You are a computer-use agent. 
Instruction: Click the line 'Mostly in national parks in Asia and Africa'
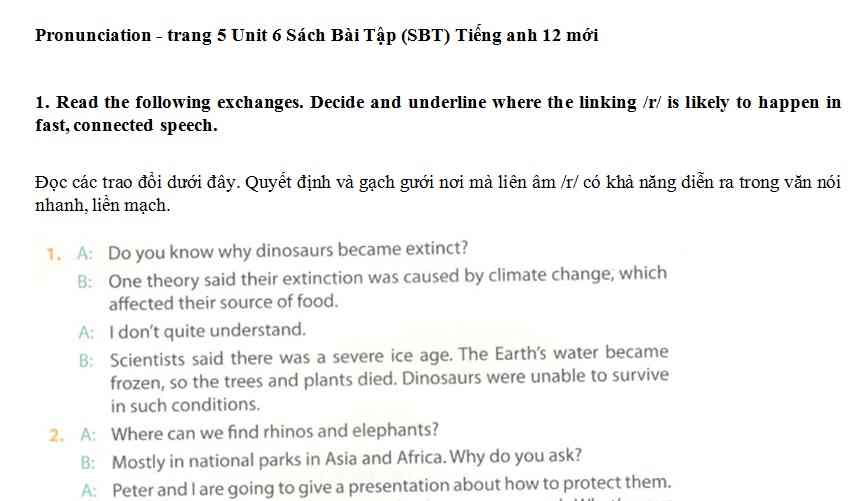tap(347, 459)
